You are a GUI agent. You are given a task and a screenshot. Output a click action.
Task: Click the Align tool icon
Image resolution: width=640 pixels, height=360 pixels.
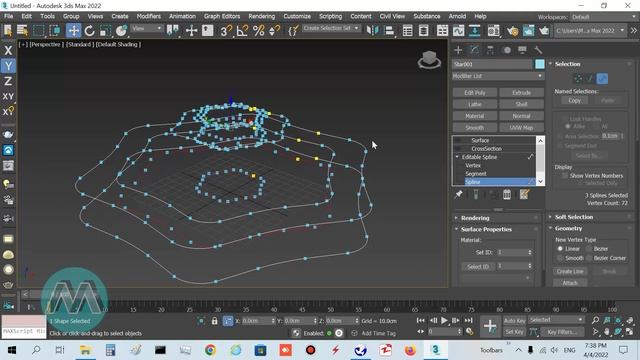click(389, 31)
